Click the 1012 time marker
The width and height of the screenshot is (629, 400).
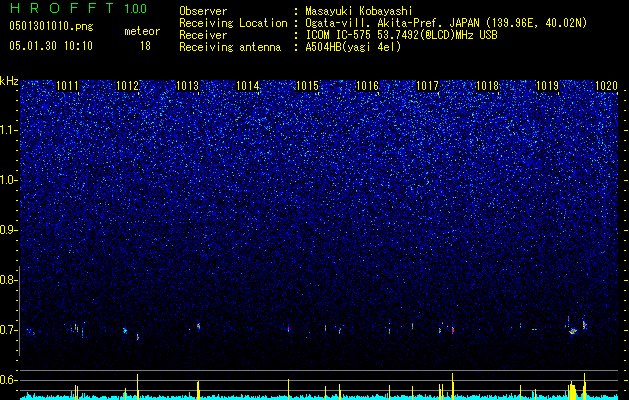pyautogui.click(x=127, y=86)
